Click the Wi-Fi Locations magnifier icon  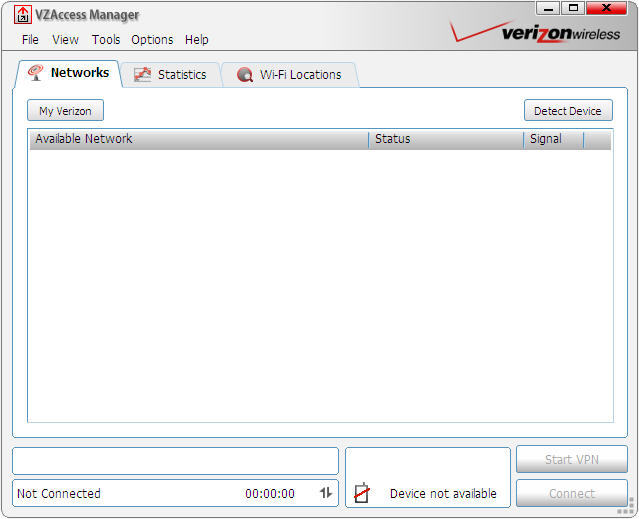coord(245,75)
